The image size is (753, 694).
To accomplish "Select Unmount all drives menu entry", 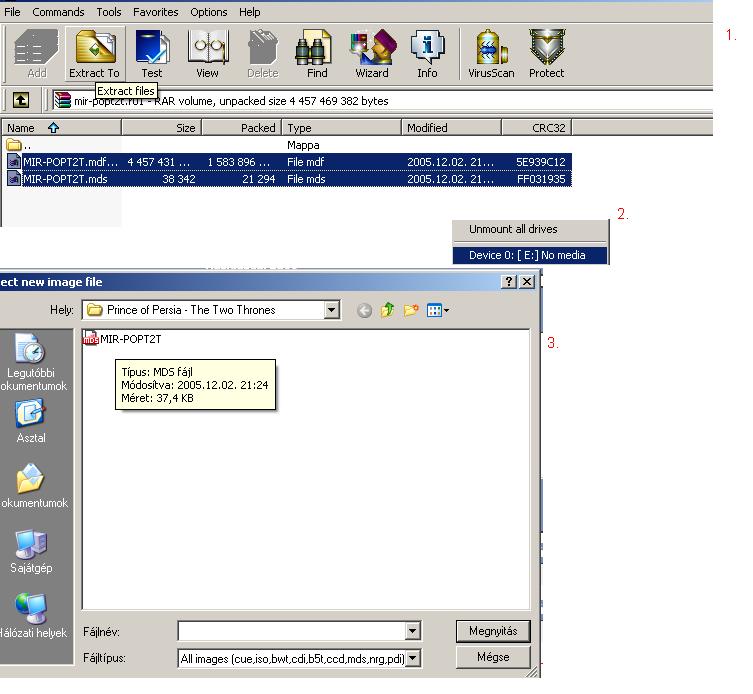I will [513, 229].
